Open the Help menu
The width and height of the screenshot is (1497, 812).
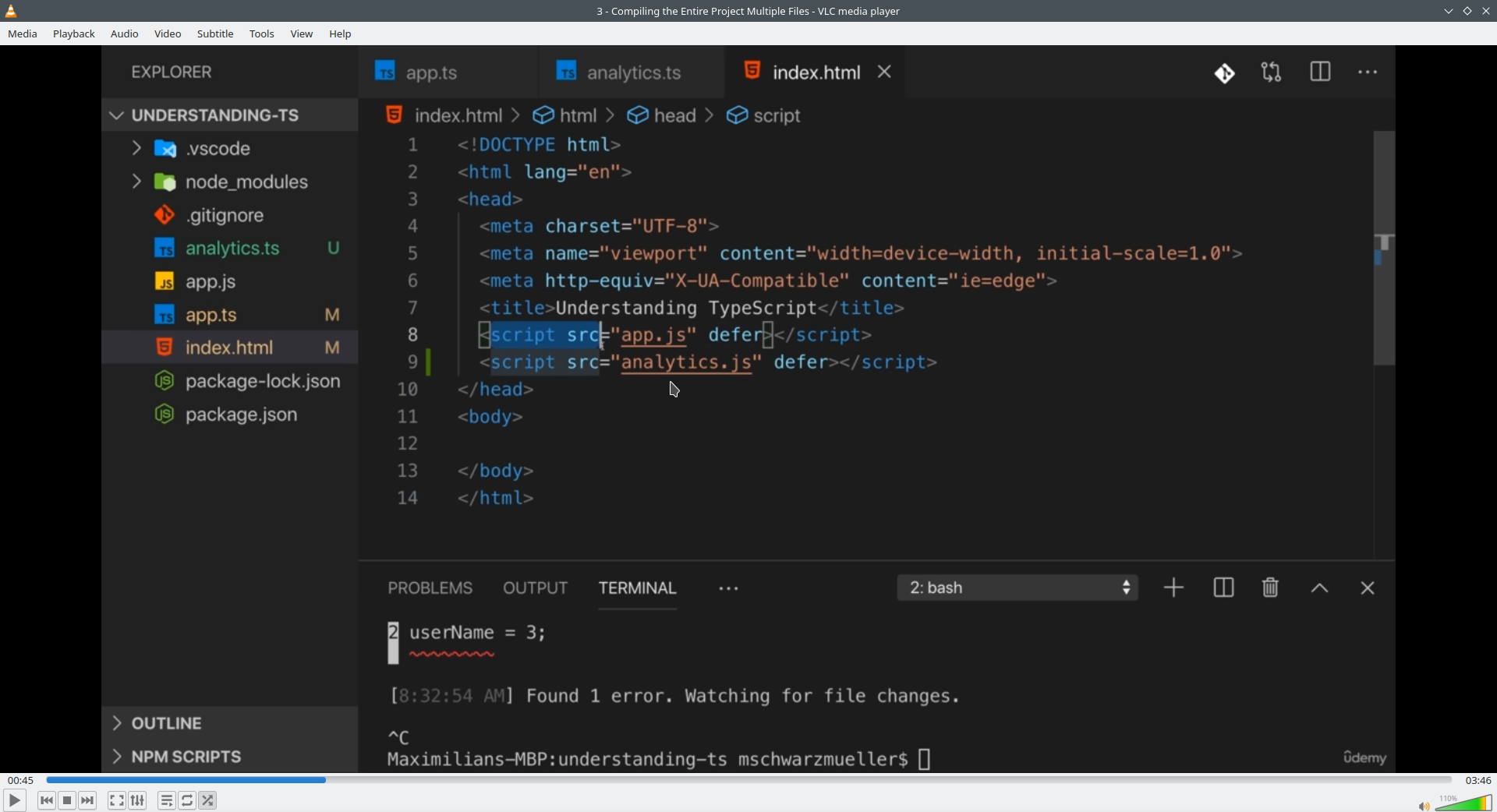tap(340, 34)
